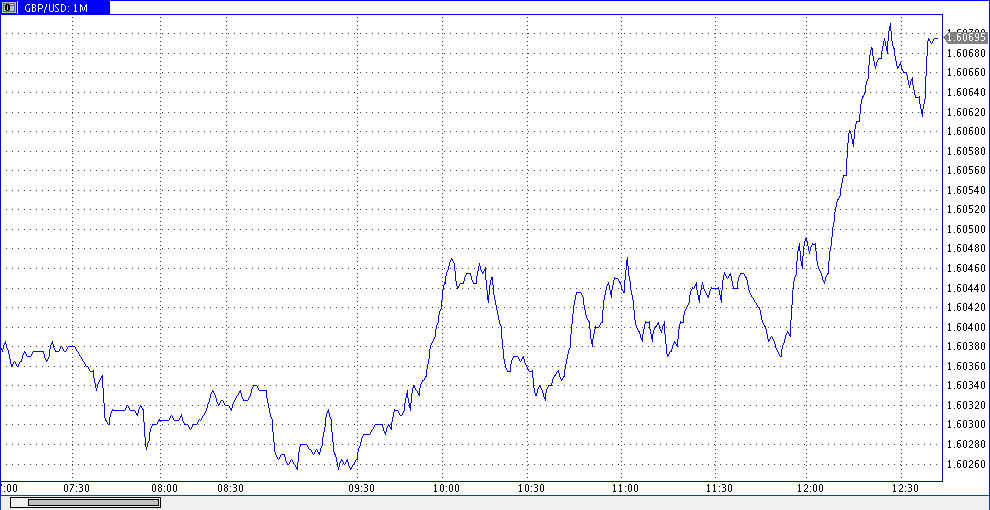Click the 1.60460 price axis label
Image resolution: width=990 pixels, height=510 pixels.
click(x=967, y=268)
